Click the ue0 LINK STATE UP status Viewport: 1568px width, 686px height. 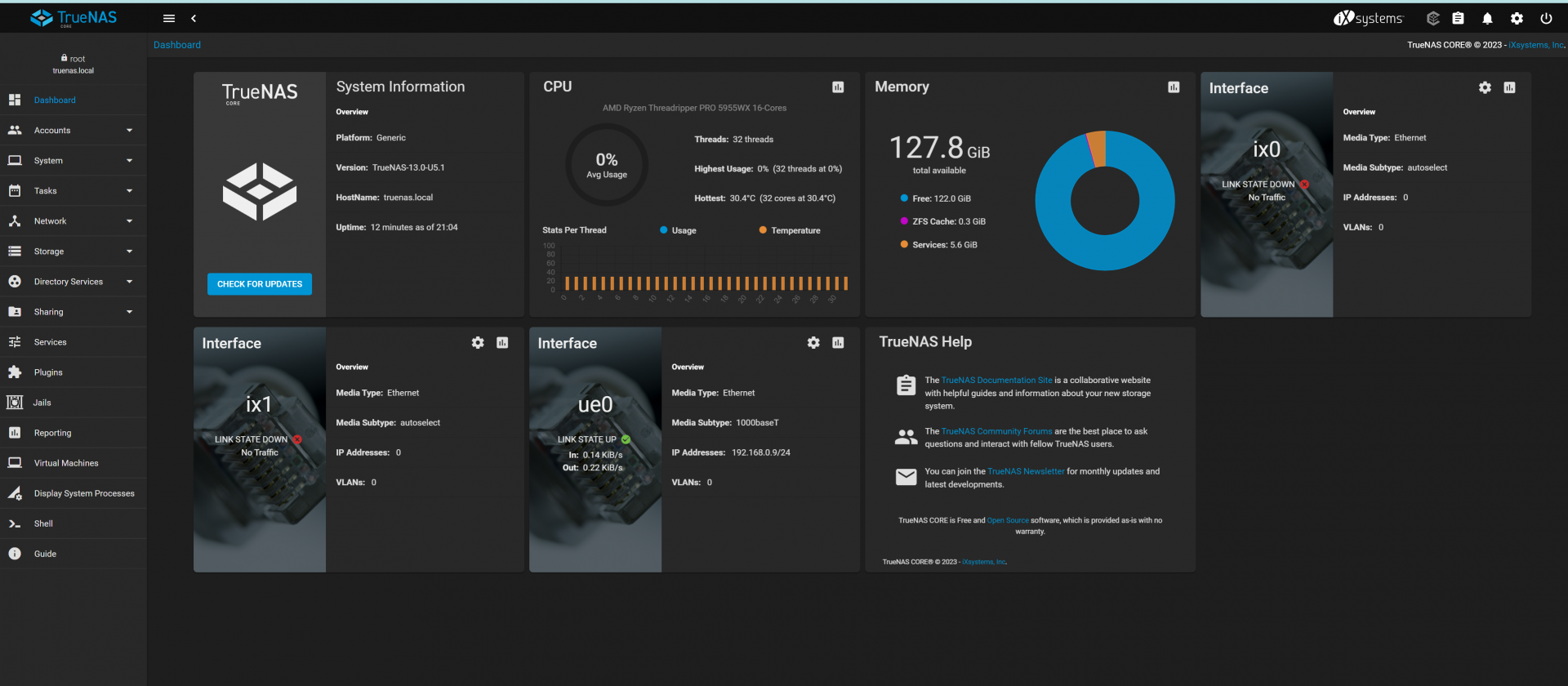(x=594, y=439)
